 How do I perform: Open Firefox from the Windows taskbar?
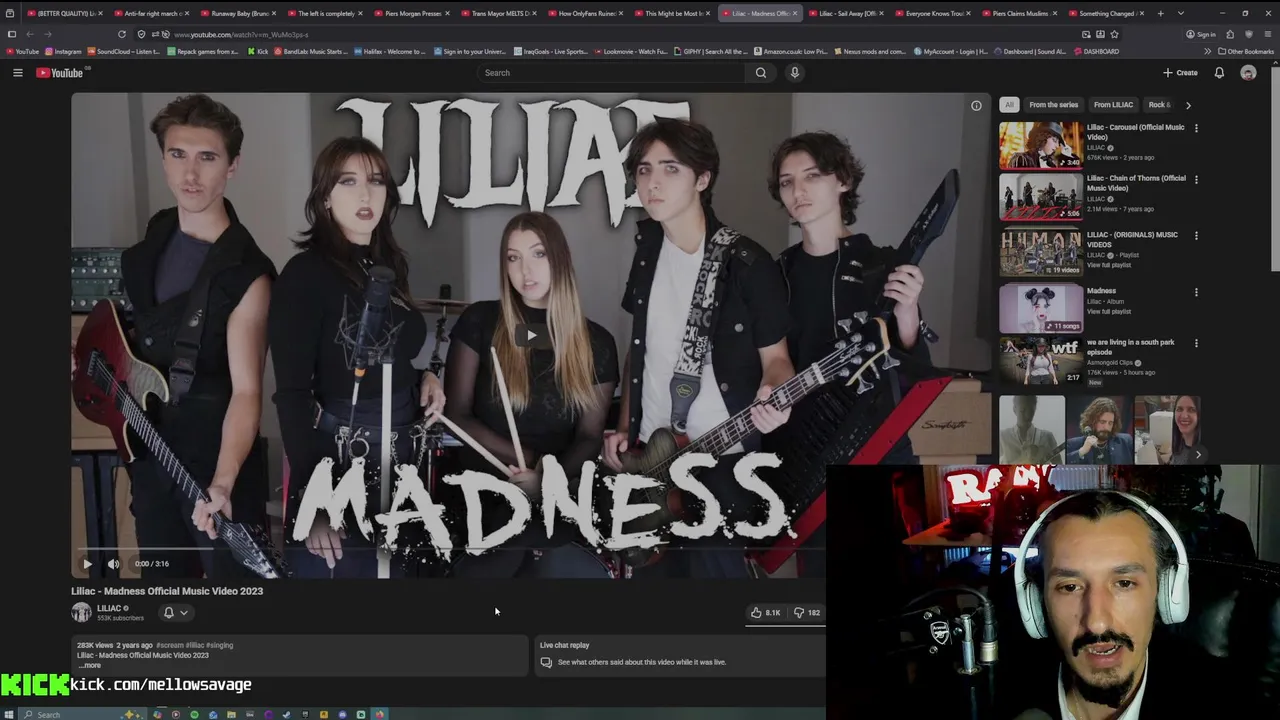coord(379,714)
